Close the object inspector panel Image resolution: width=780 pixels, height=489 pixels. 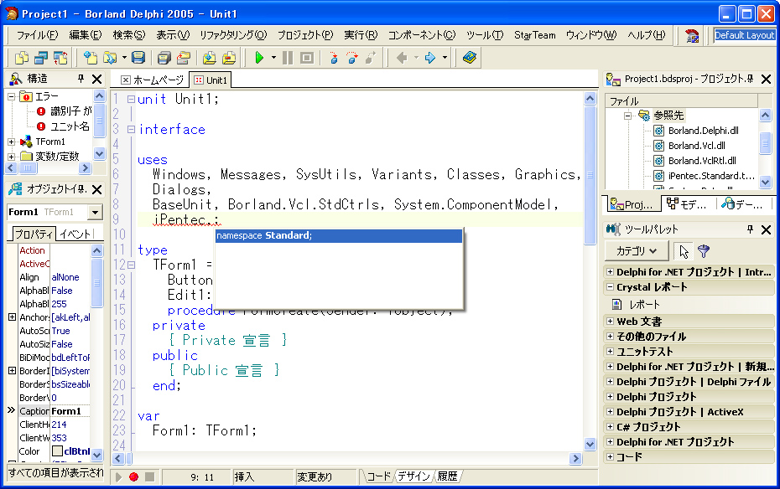[96, 189]
